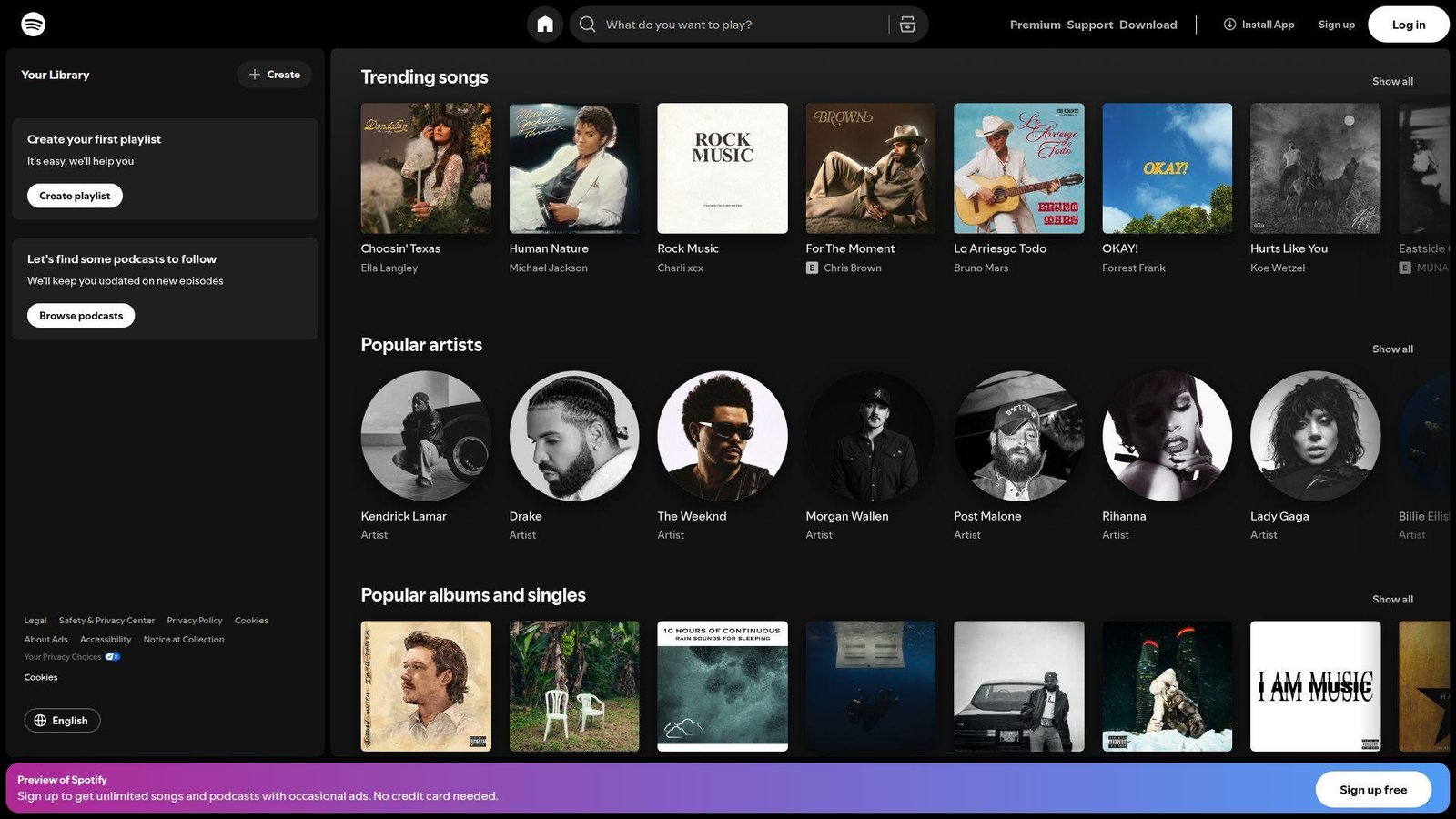Open Lo Arriesgo Todo album cover

click(x=1019, y=168)
